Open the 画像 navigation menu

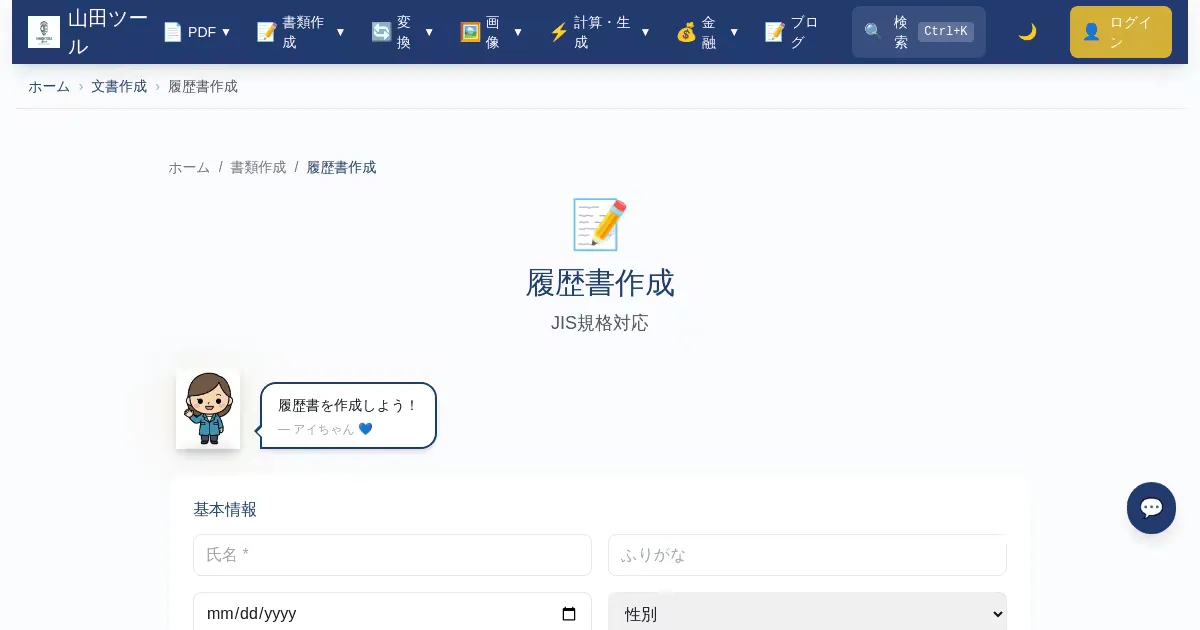click(491, 32)
